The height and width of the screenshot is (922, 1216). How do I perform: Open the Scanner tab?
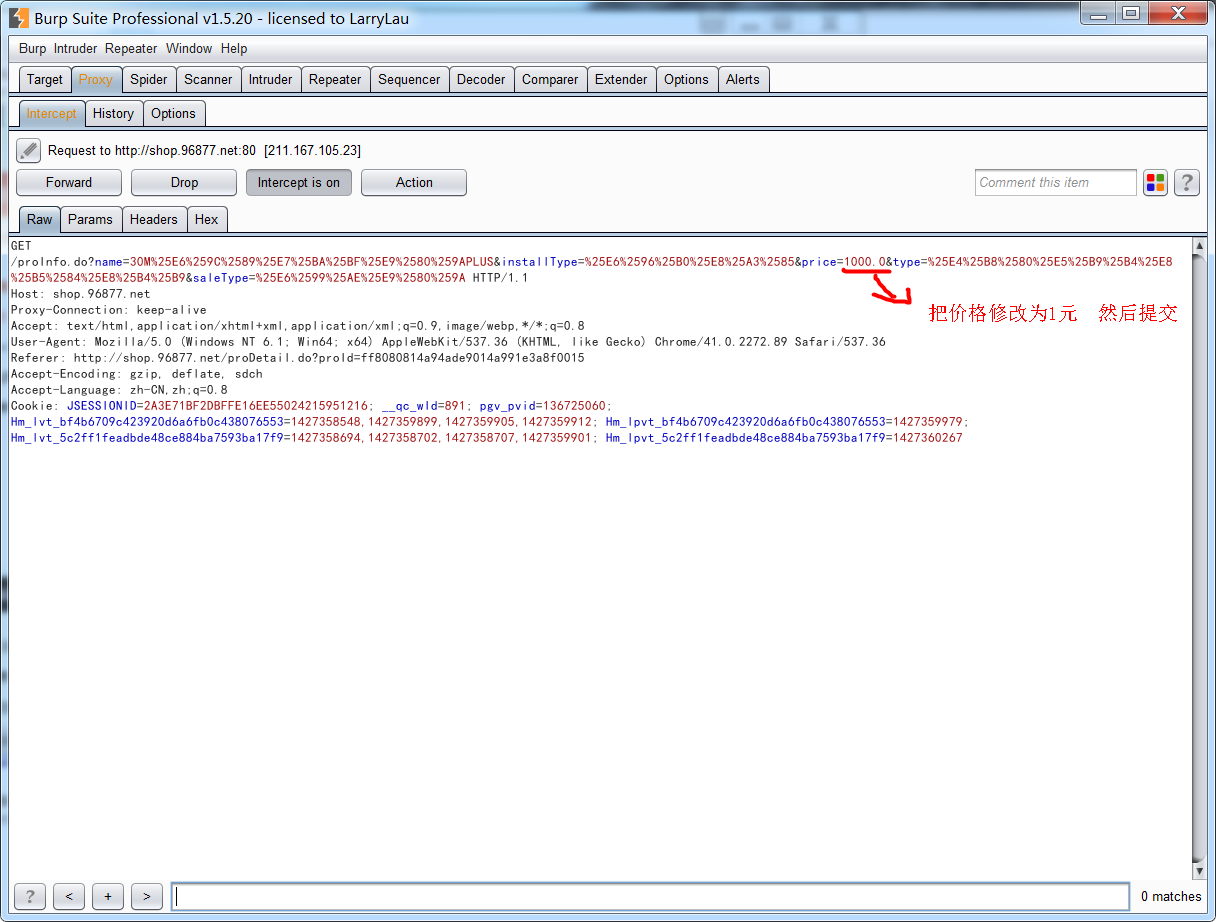pyautogui.click(x=208, y=80)
